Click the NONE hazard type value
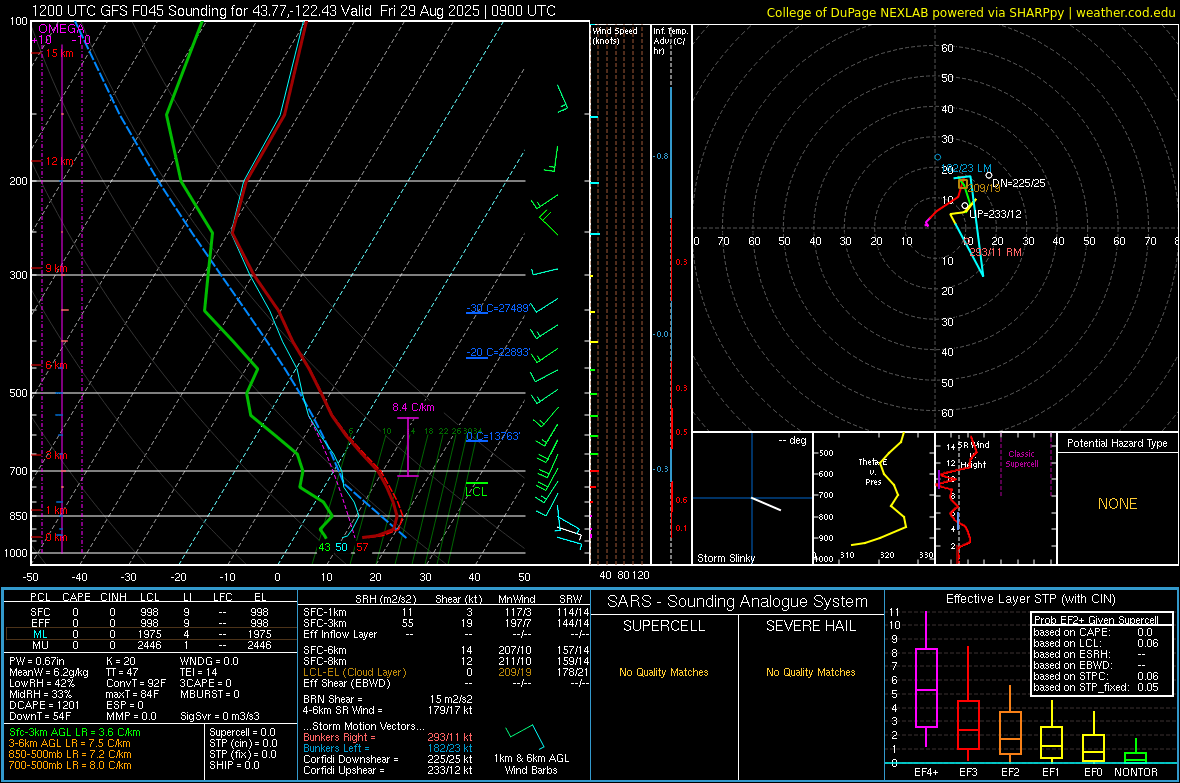 [x=1117, y=504]
